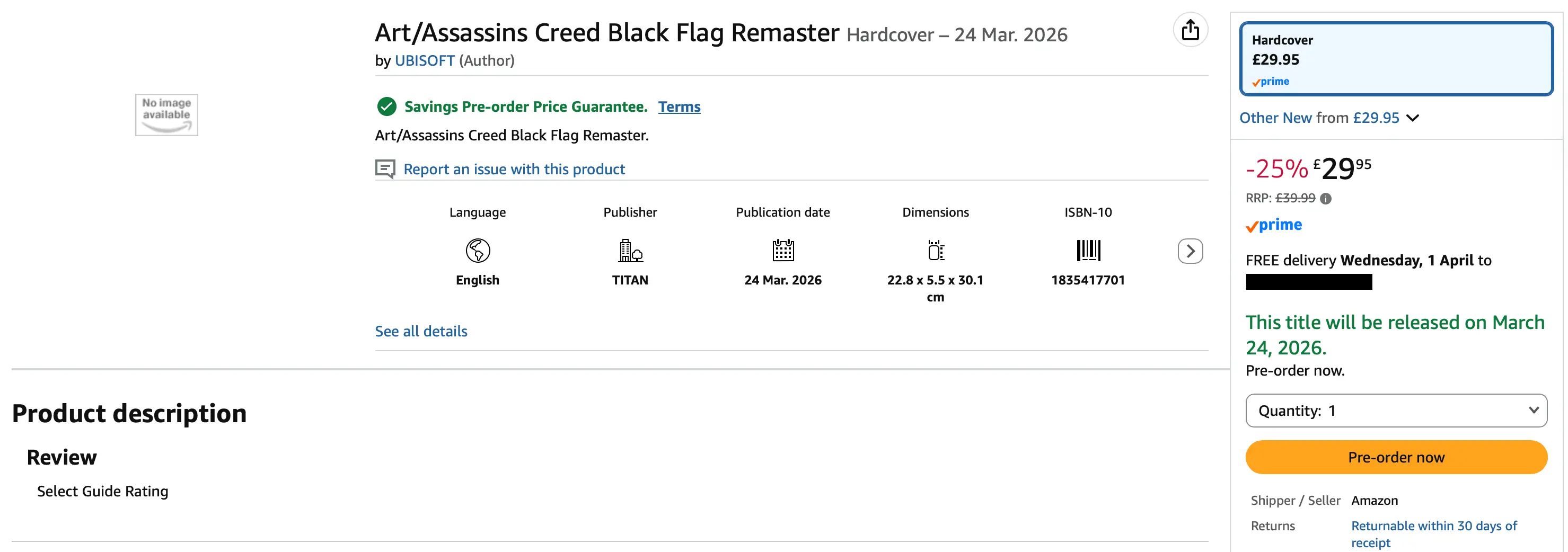Click the Pre-order now button
The height and width of the screenshot is (552, 1568).
click(1396, 457)
